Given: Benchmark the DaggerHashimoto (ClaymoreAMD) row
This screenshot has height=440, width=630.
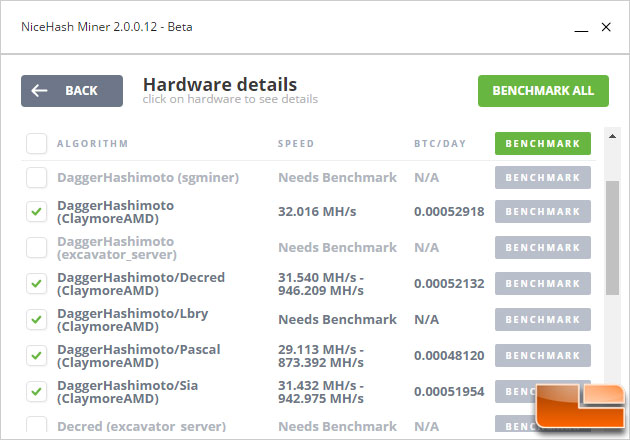Looking at the screenshot, I should coord(543,211).
